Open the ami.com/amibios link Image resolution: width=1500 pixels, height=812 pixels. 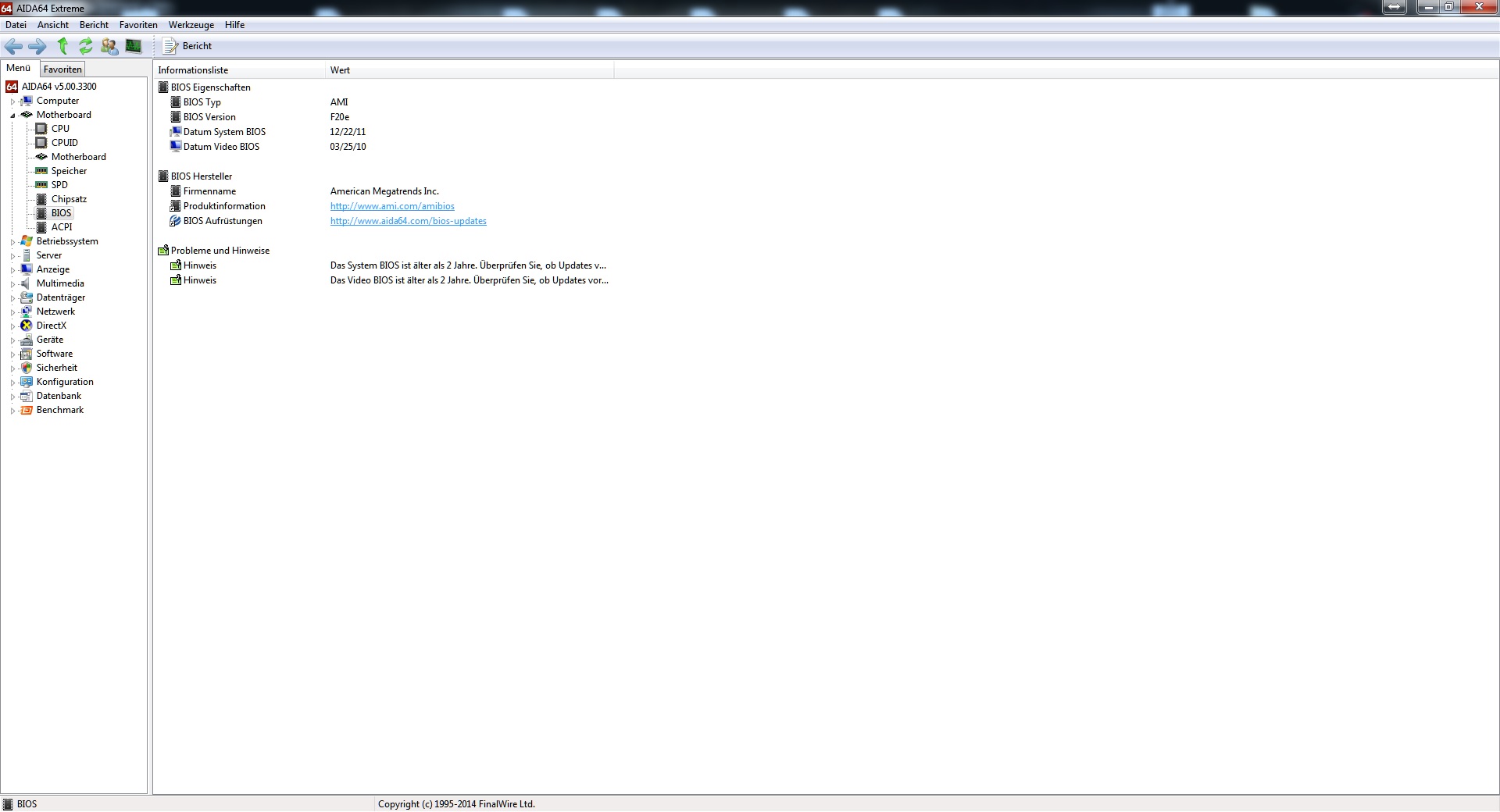(392, 206)
